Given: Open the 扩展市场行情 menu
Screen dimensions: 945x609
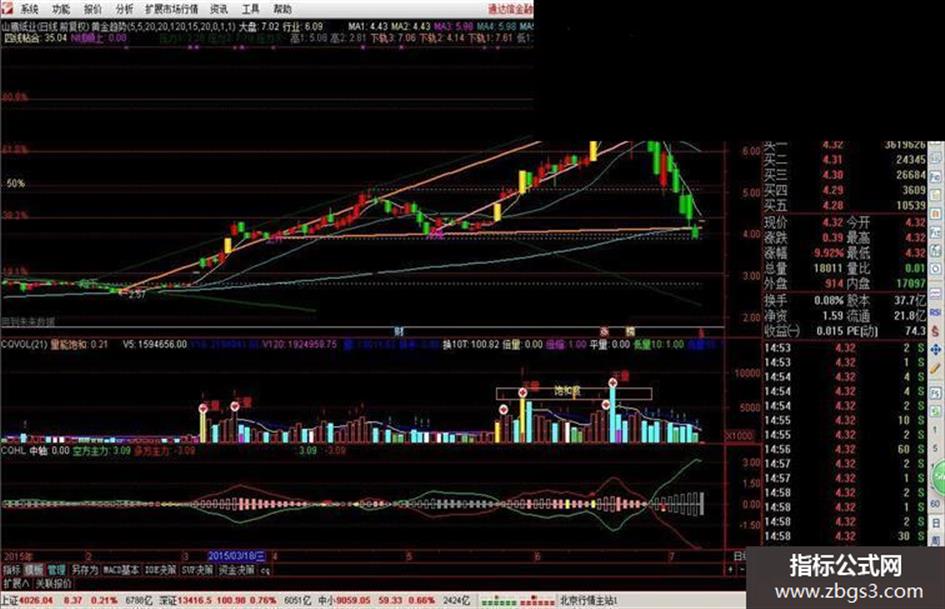Looking at the screenshot, I should point(172,9).
